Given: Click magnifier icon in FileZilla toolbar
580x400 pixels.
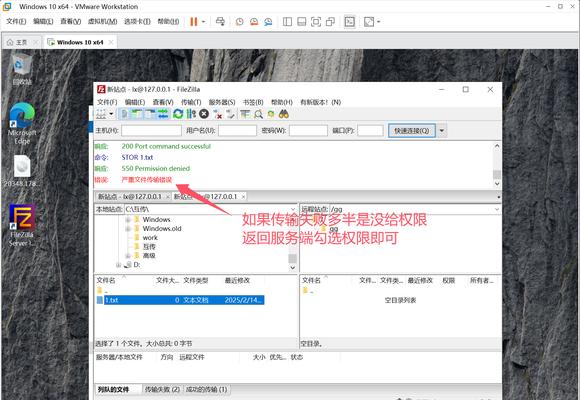Looking at the screenshot, I should click(x=258, y=114).
